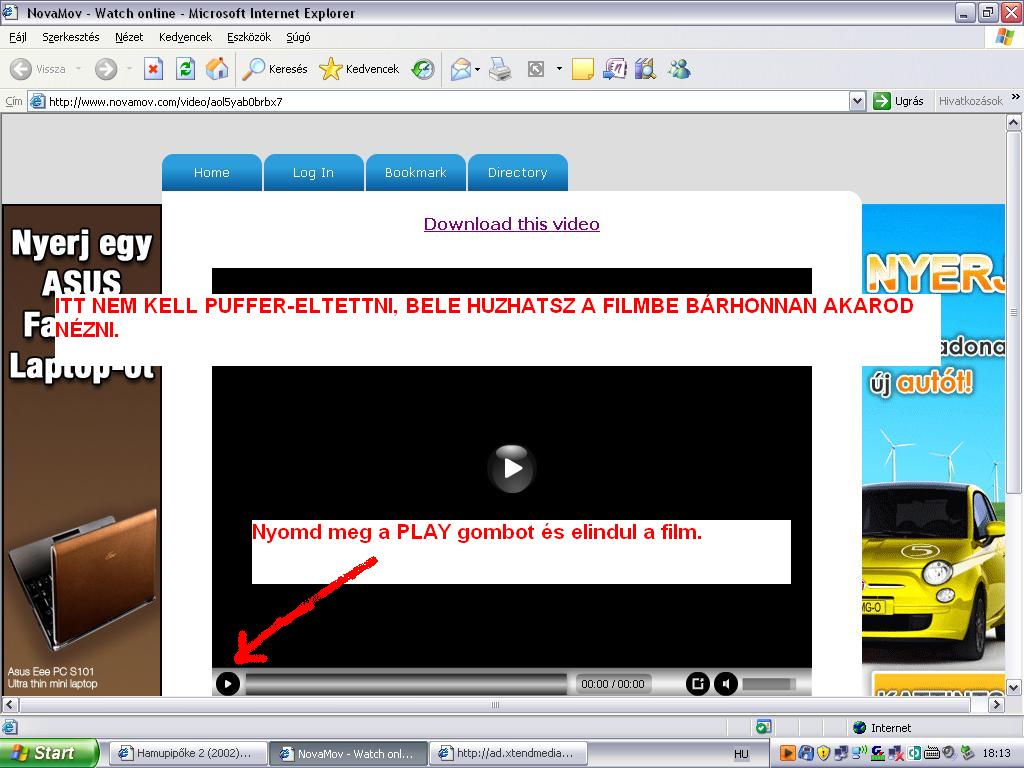Viewport: 1024px width, 768px height.
Task: Click the vertical scrollbar up arrow
Action: coord(1014,123)
